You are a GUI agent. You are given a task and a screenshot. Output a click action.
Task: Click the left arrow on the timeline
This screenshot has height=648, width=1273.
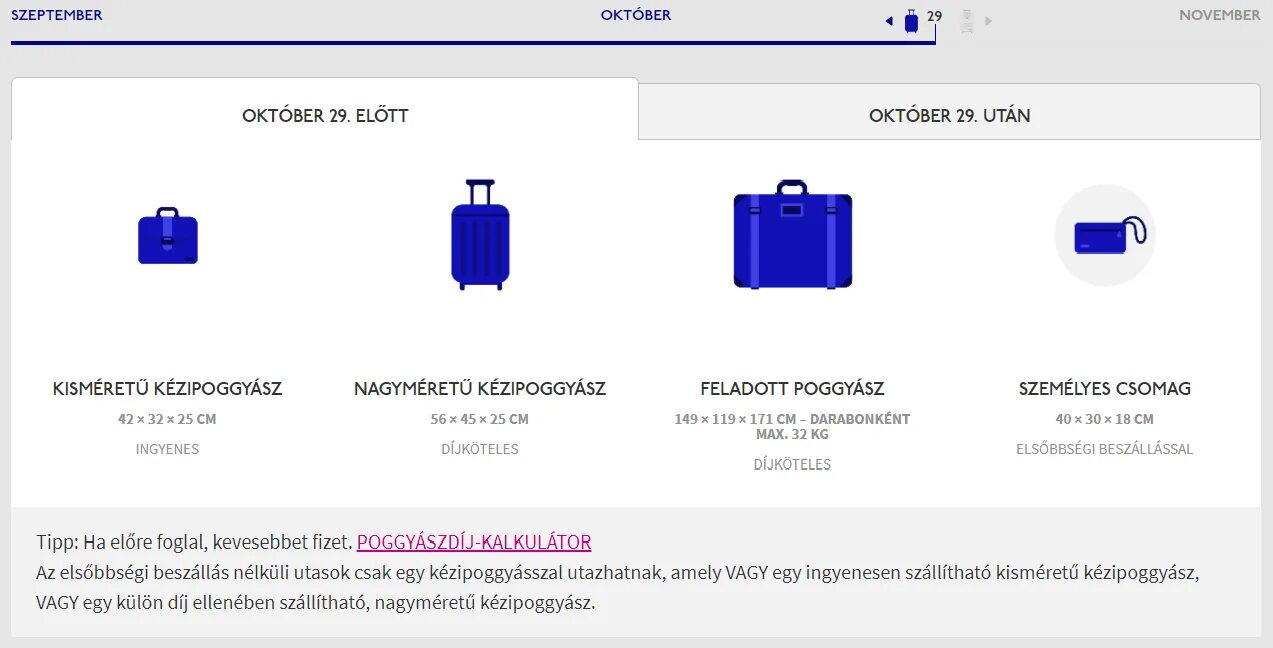tap(889, 21)
